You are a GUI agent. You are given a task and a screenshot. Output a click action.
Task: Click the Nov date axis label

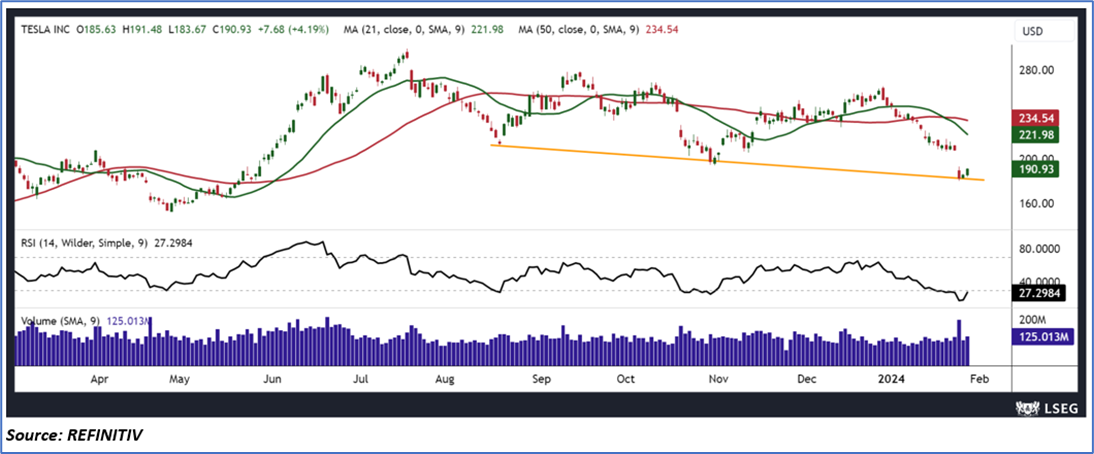(x=719, y=380)
